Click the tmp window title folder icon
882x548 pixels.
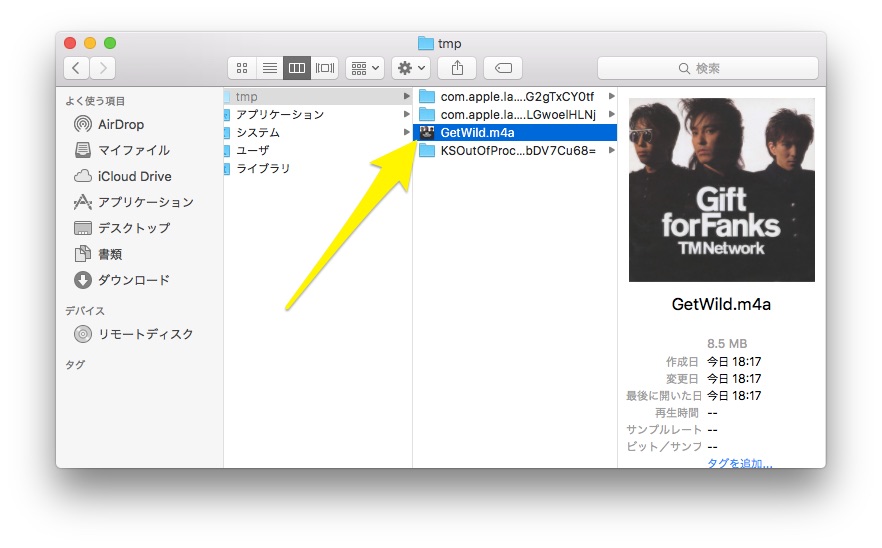click(426, 43)
